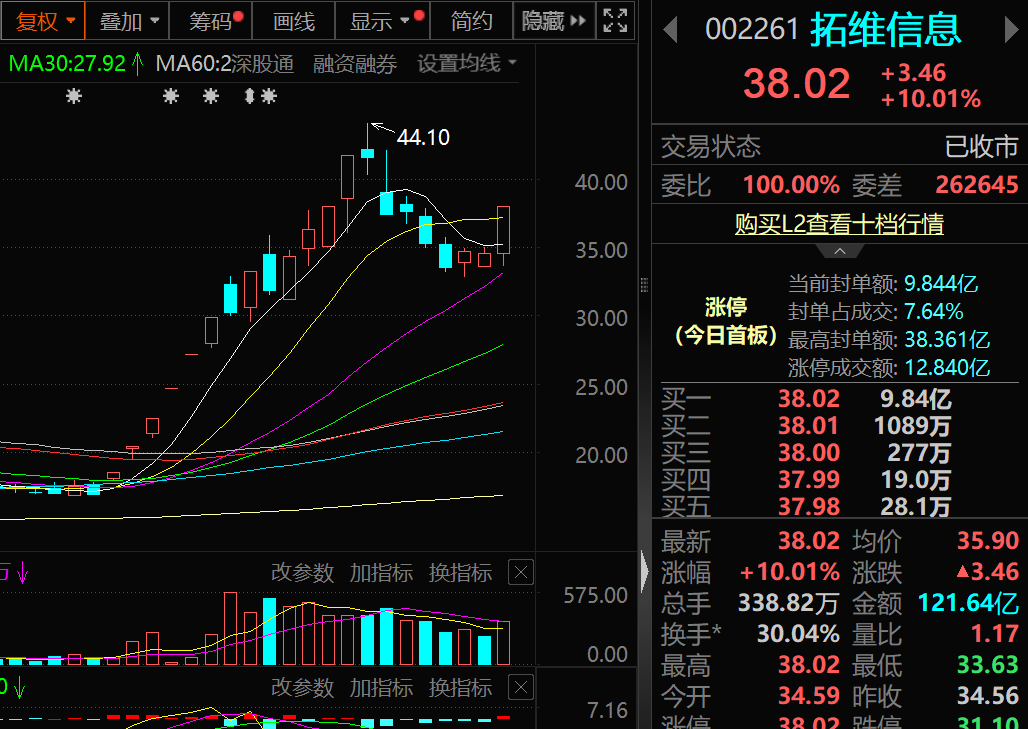The image size is (1028, 729).
Task: Click the 金额 121.64亿 value
Action: click(968, 602)
